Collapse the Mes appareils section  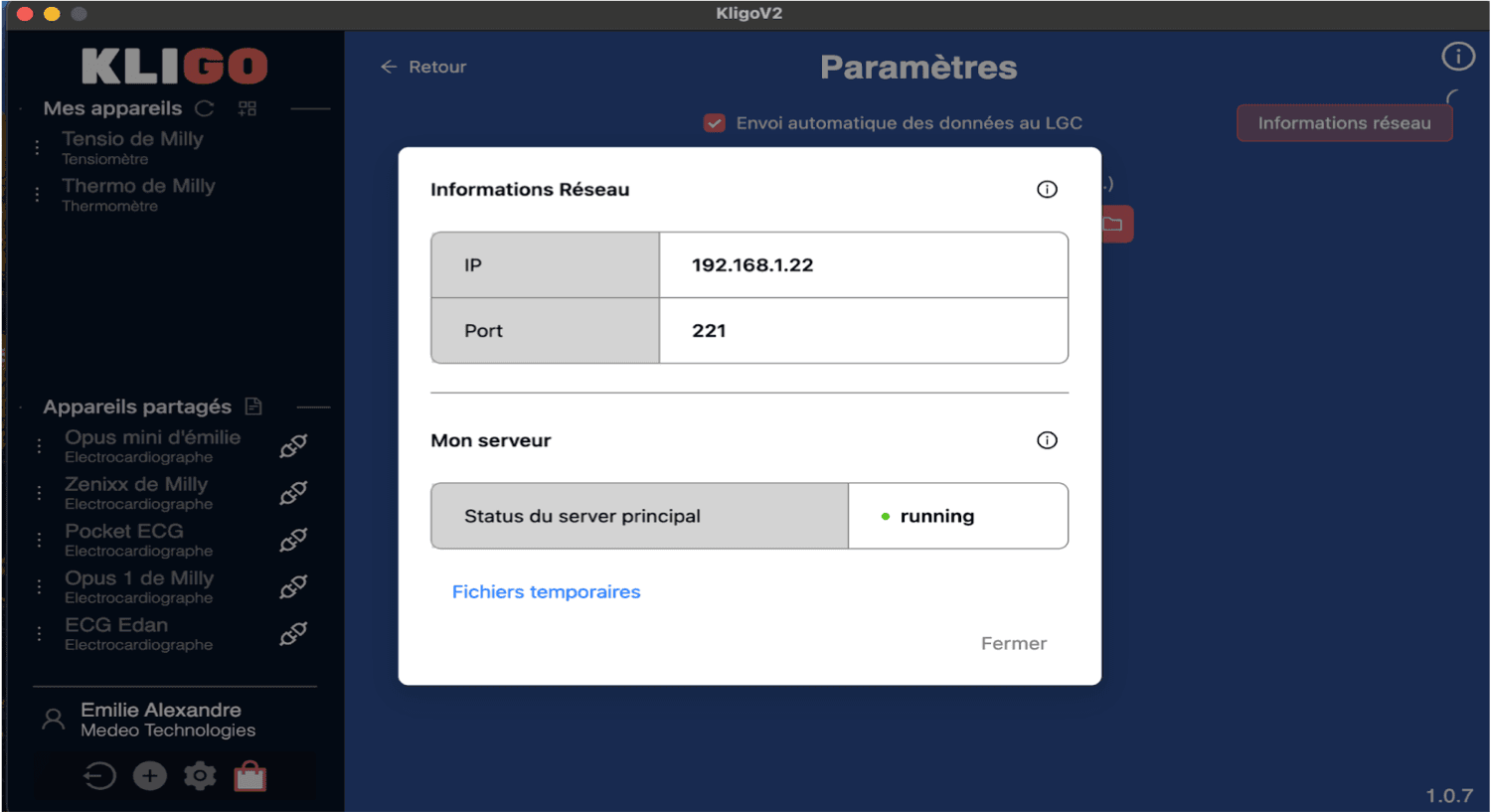tap(311, 108)
